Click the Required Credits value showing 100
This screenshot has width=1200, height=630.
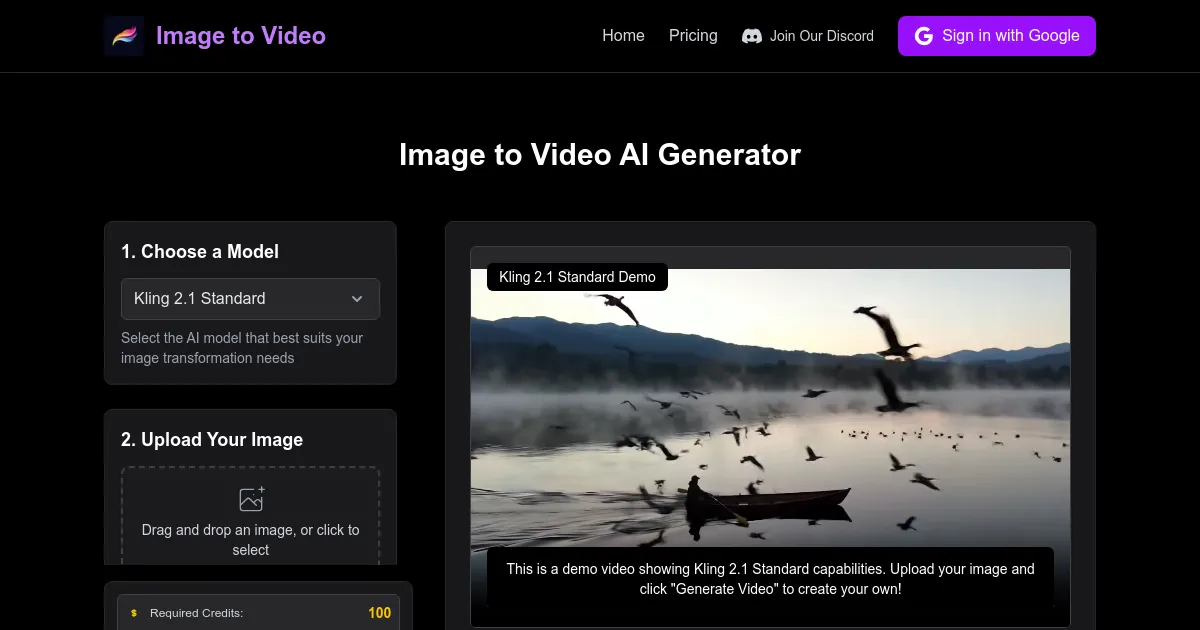379,612
